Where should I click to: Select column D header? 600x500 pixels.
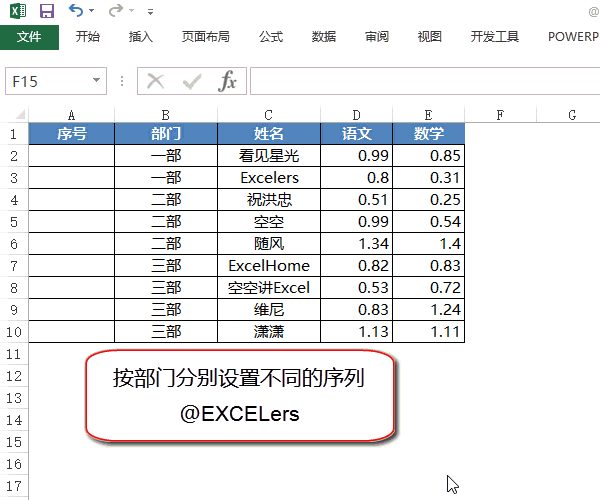357,115
